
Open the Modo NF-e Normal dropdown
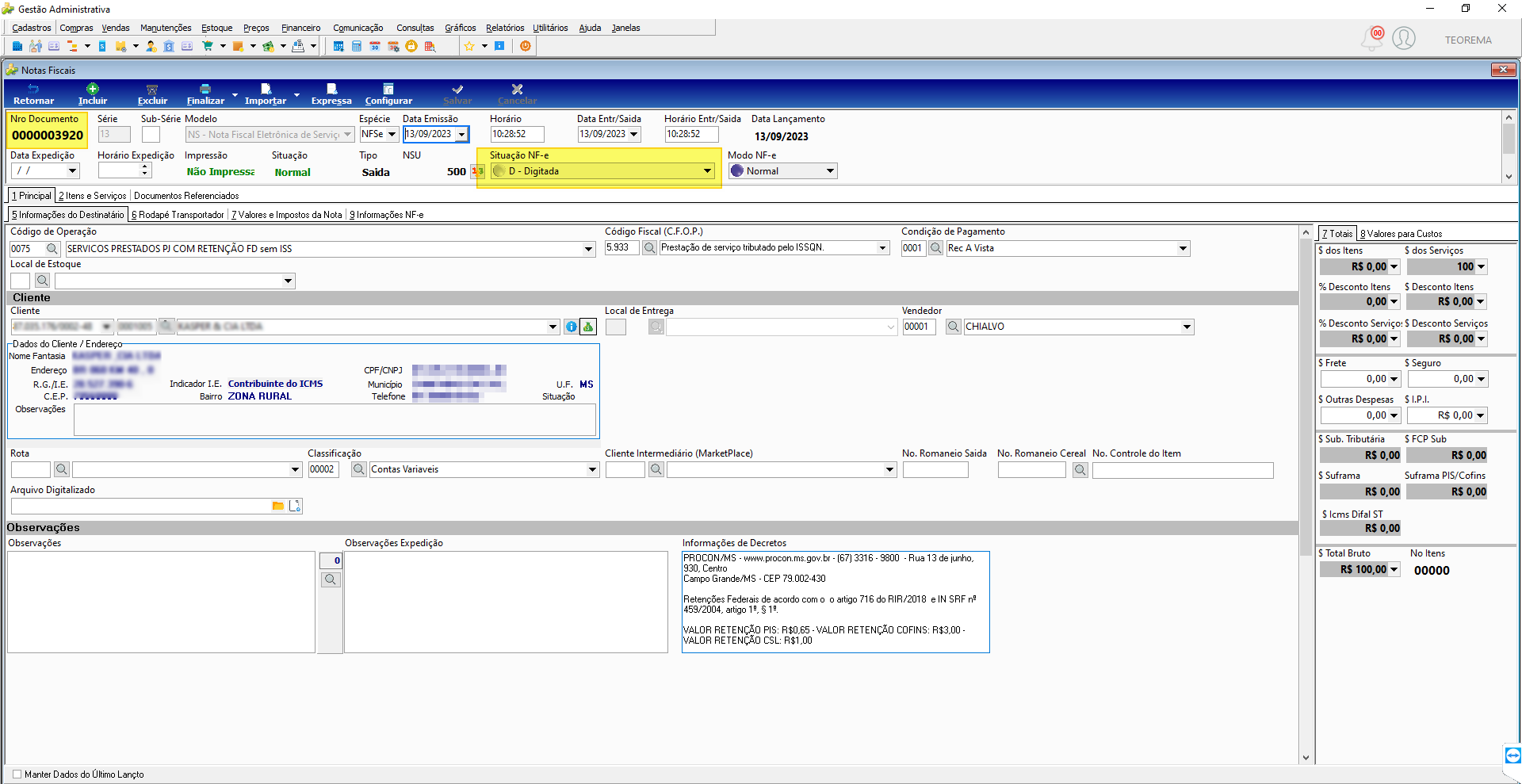[x=830, y=171]
